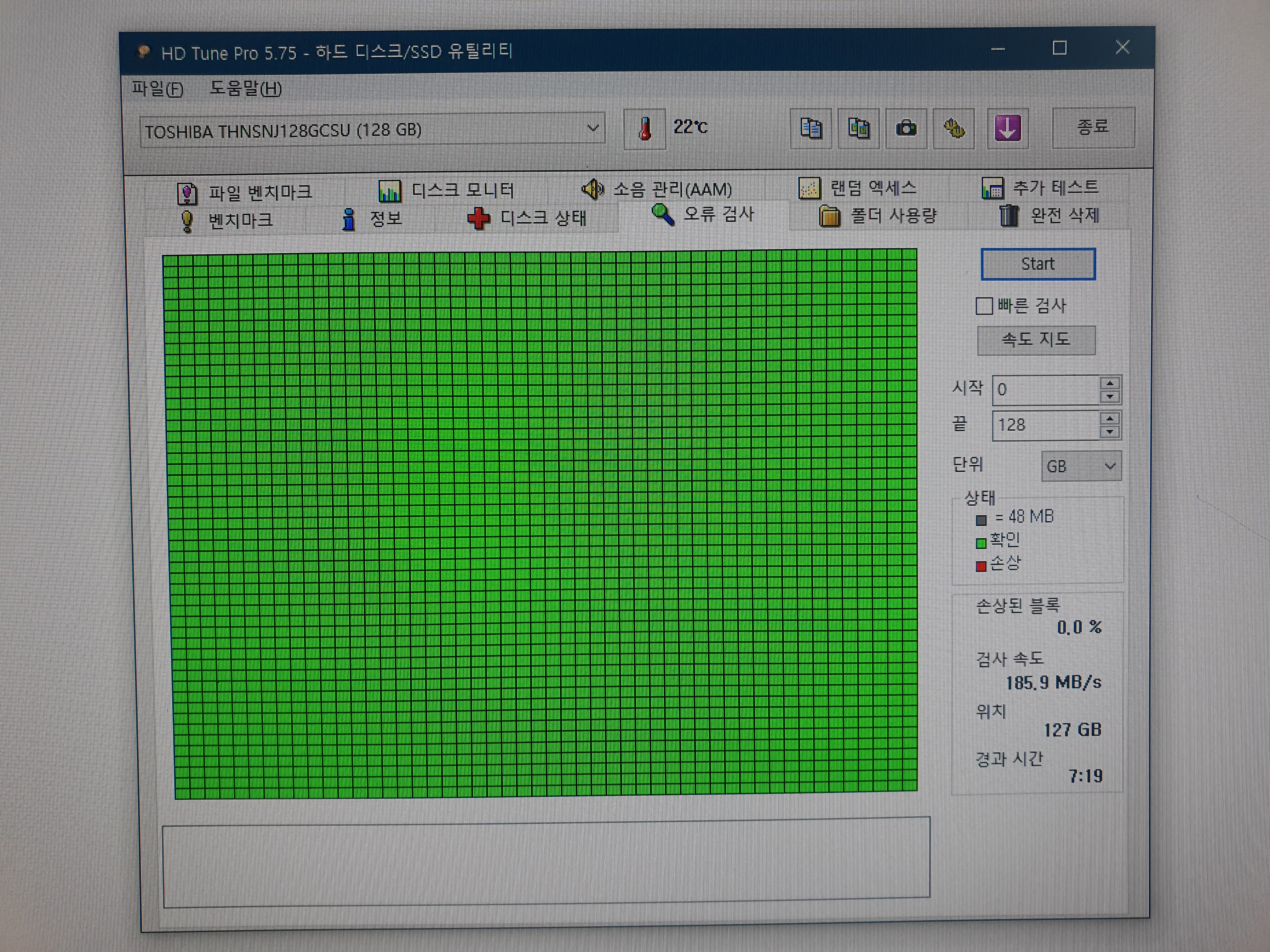Click the 185.9 MB/s scan speed value
Screen dimensions: 1270x952
click(x=1054, y=682)
